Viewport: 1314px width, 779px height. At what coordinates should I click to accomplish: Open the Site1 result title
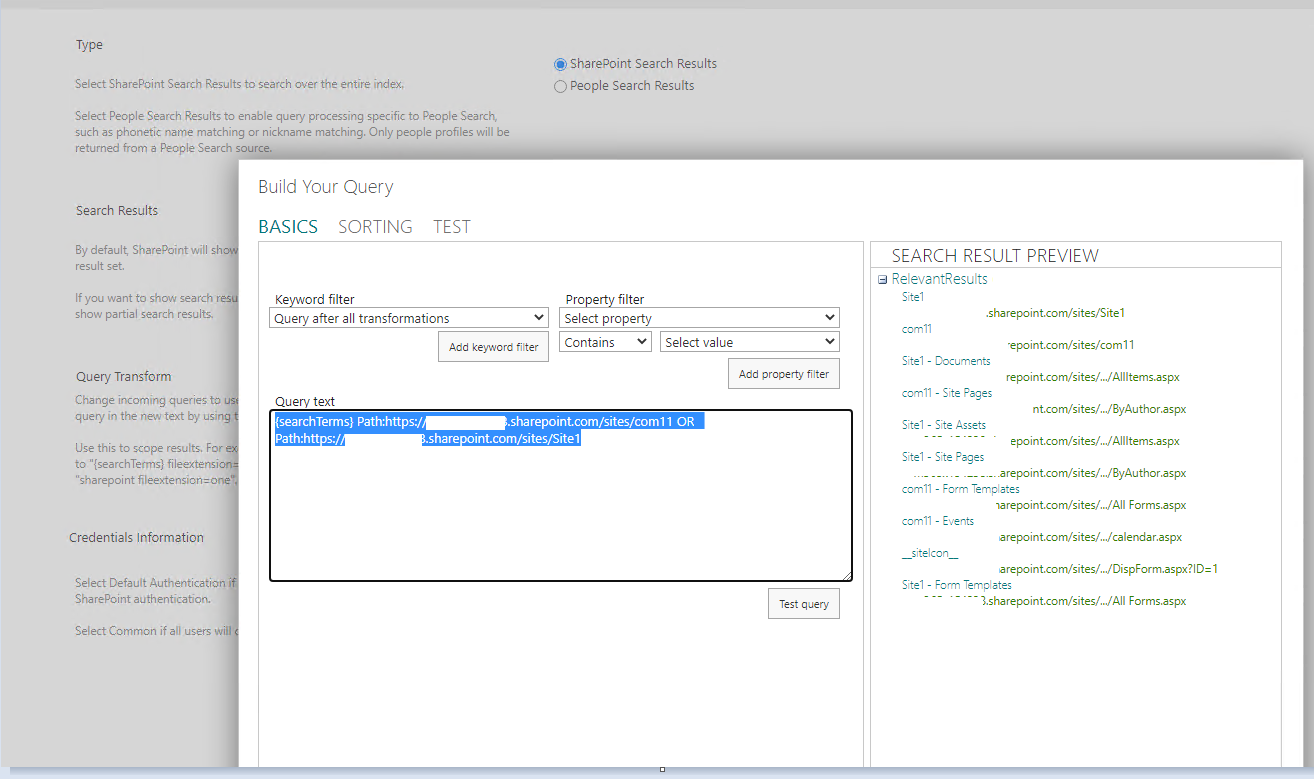tap(913, 297)
